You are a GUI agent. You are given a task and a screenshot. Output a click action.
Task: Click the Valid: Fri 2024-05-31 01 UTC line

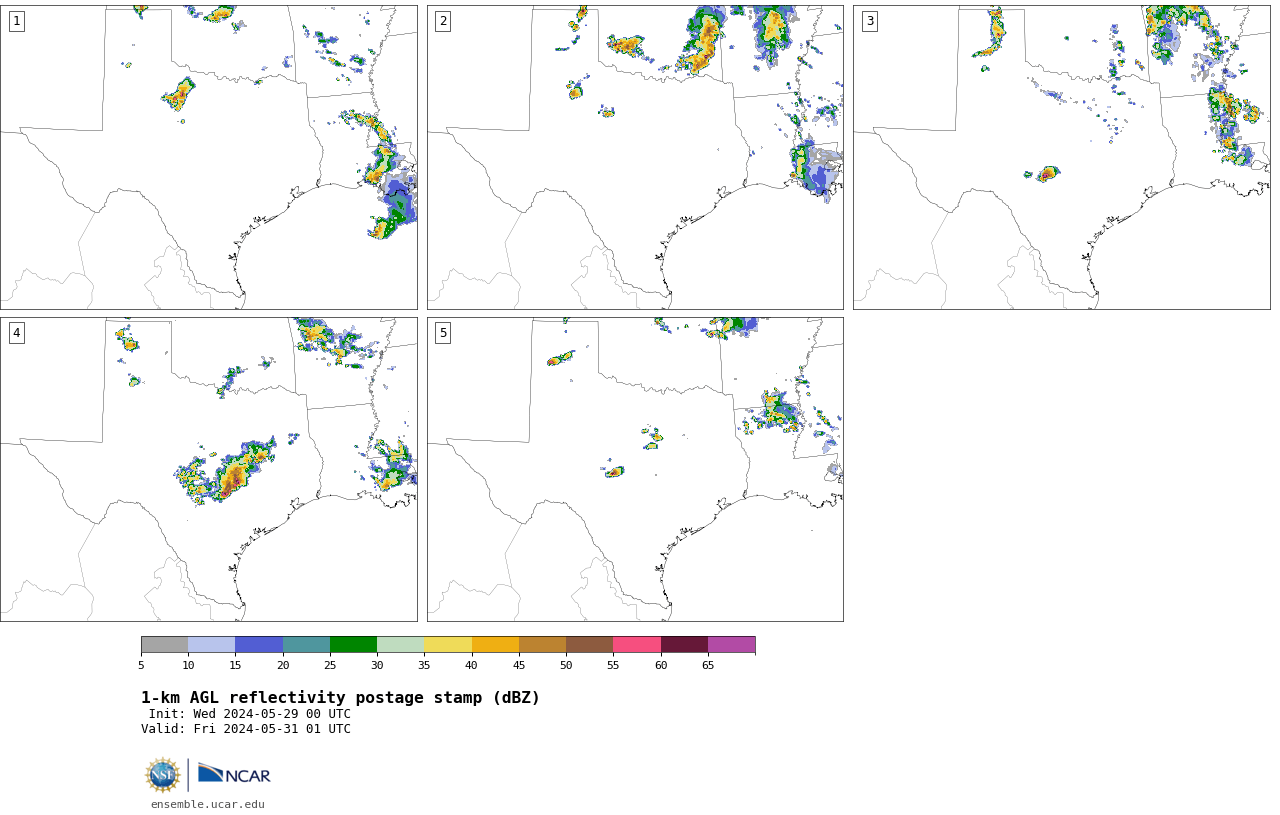[246, 729]
